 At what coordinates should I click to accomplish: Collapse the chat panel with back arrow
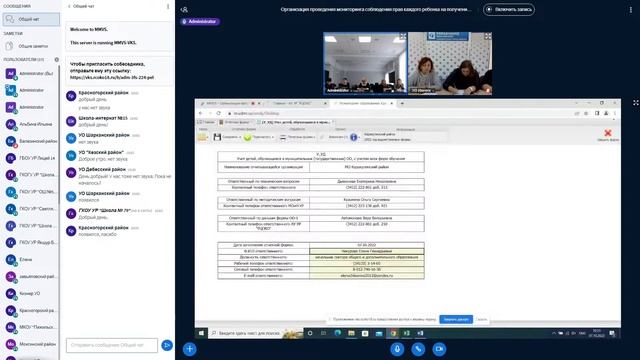69,6
